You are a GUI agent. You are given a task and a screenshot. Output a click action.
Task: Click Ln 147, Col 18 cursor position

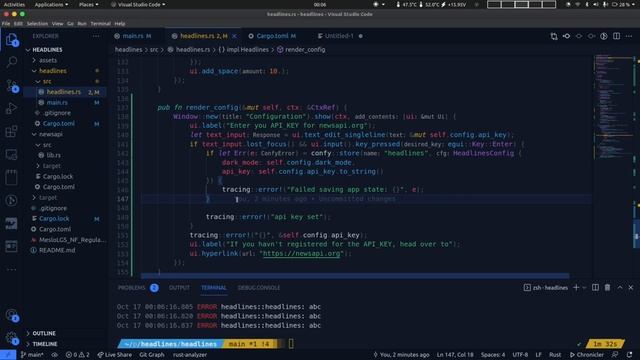coord(455,355)
